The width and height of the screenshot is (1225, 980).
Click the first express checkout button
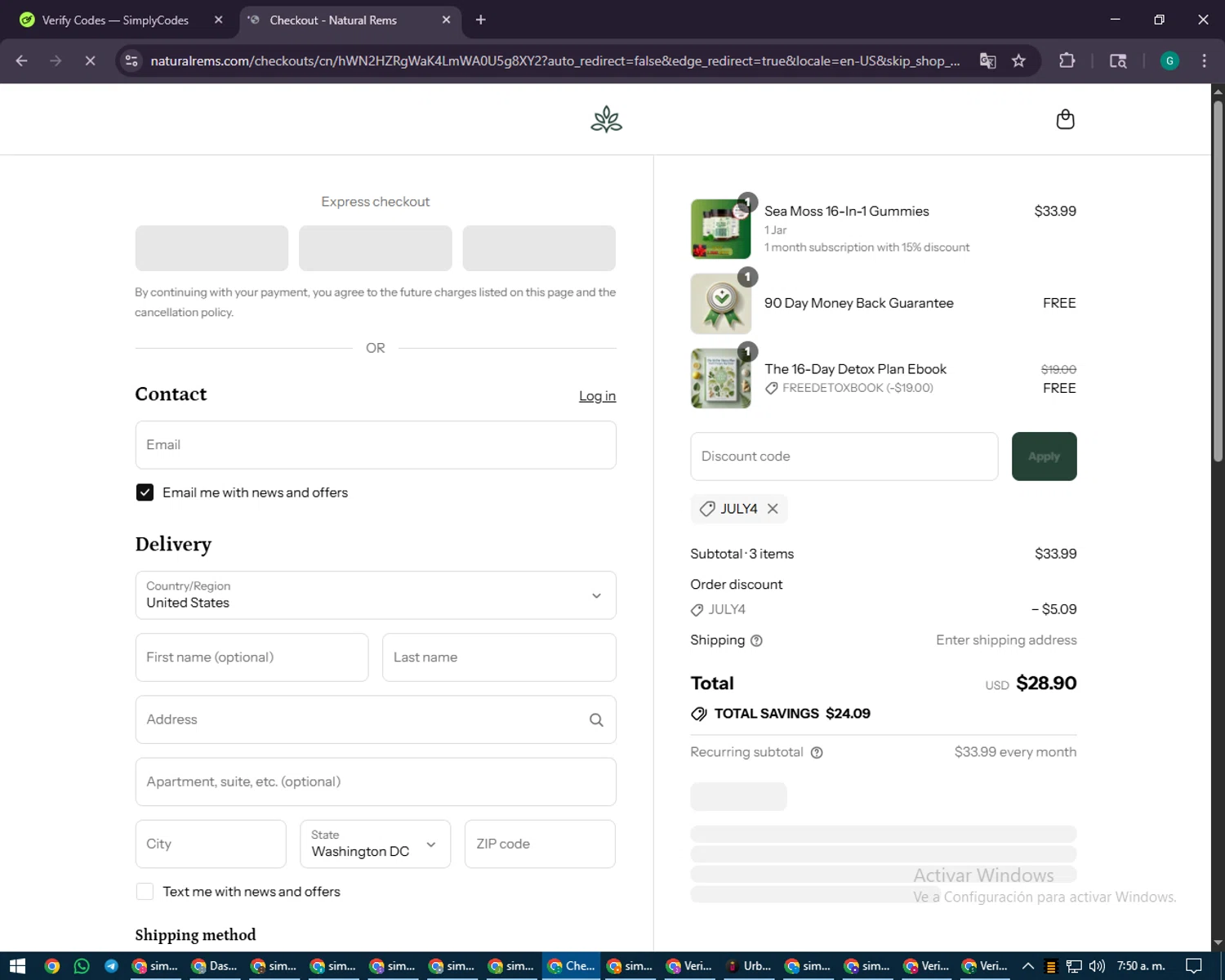[x=212, y=248]
